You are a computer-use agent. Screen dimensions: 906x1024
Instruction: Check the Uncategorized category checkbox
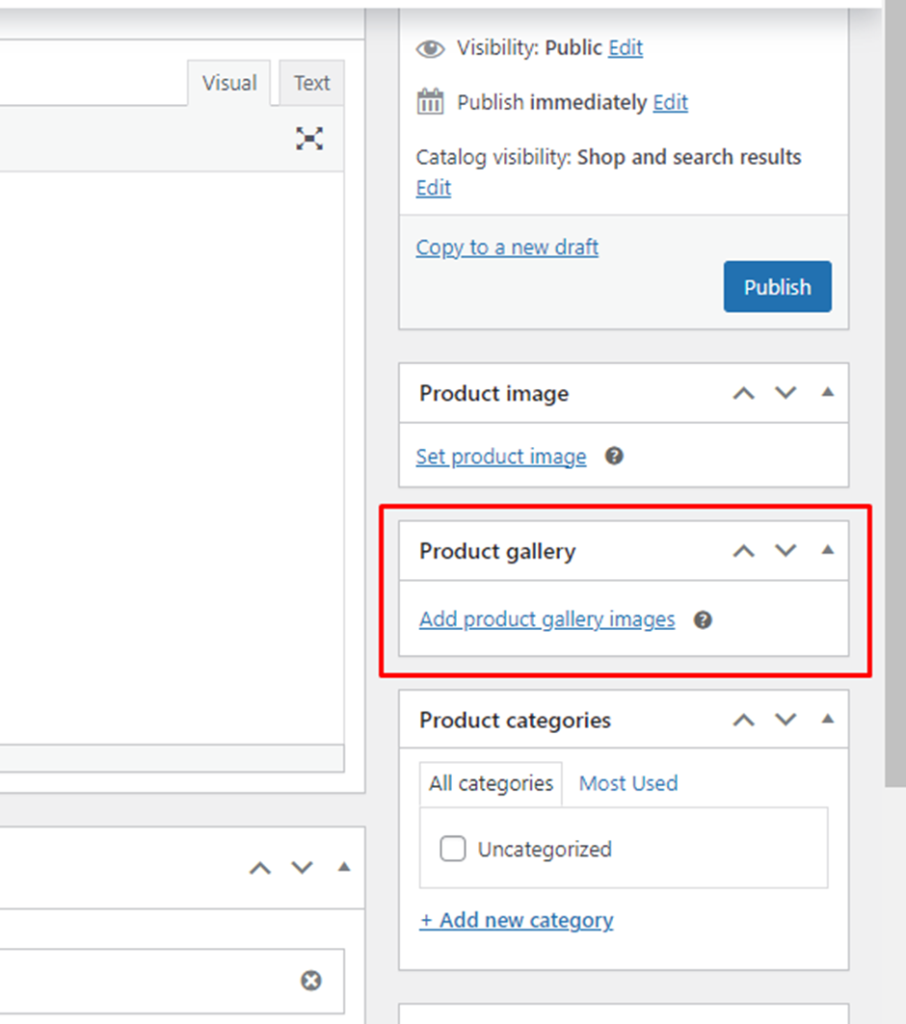[452, 848]
